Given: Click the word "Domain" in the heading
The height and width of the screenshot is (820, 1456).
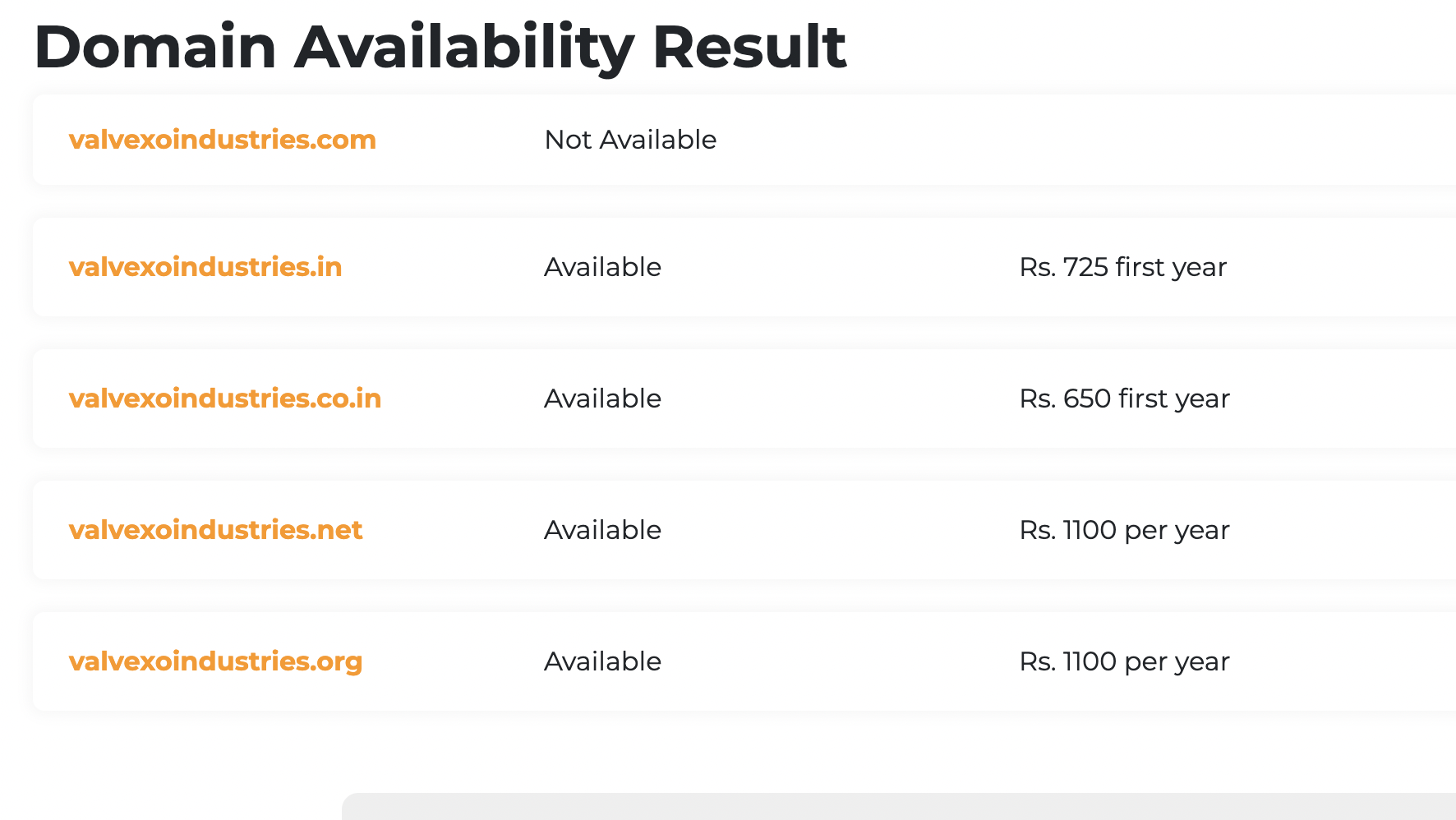Looking at the screenshot, I should click(x=155, y=47).
